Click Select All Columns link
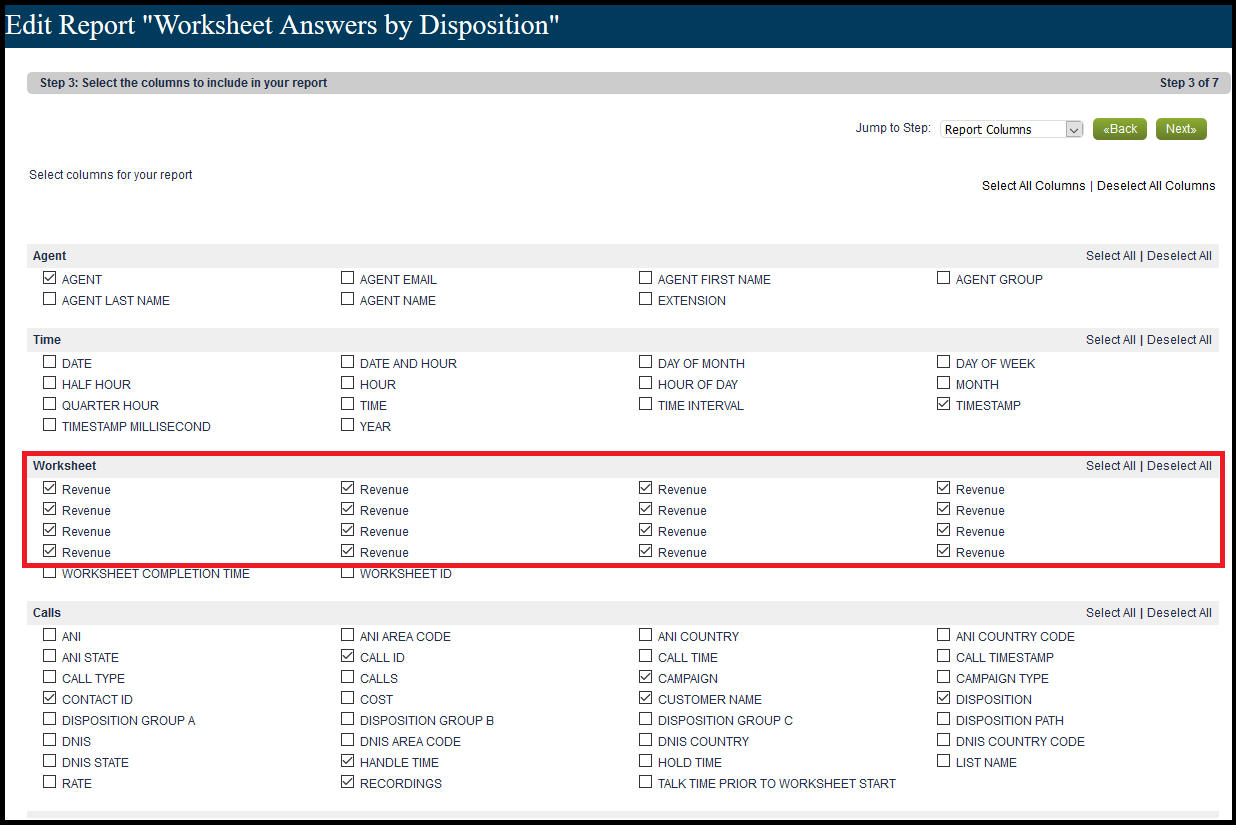The width and height of the screenshot is (1236, 825). [x=1033, y=186]
